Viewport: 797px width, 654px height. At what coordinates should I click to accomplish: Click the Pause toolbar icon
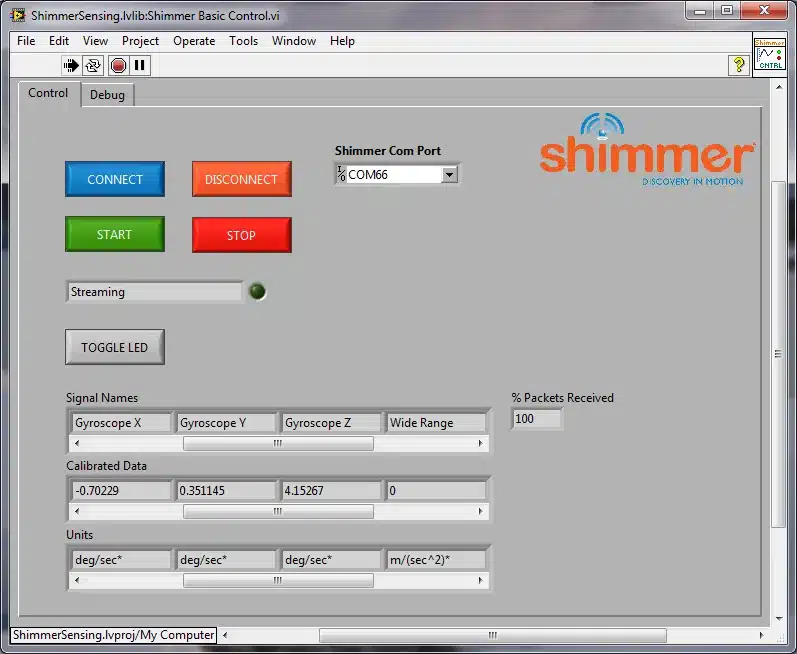pyautogui.click(x=139, y=65)
